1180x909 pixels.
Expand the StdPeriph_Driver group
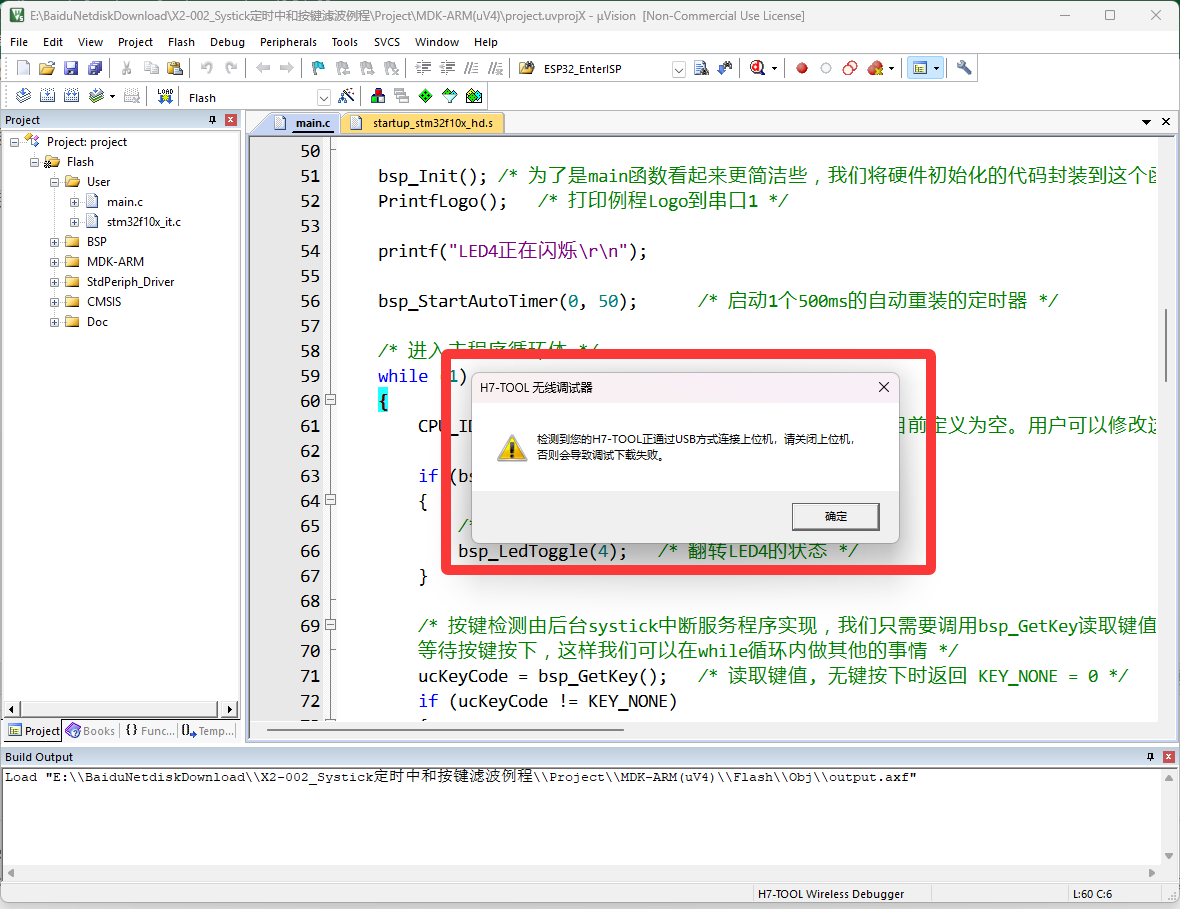click(54, 282)
